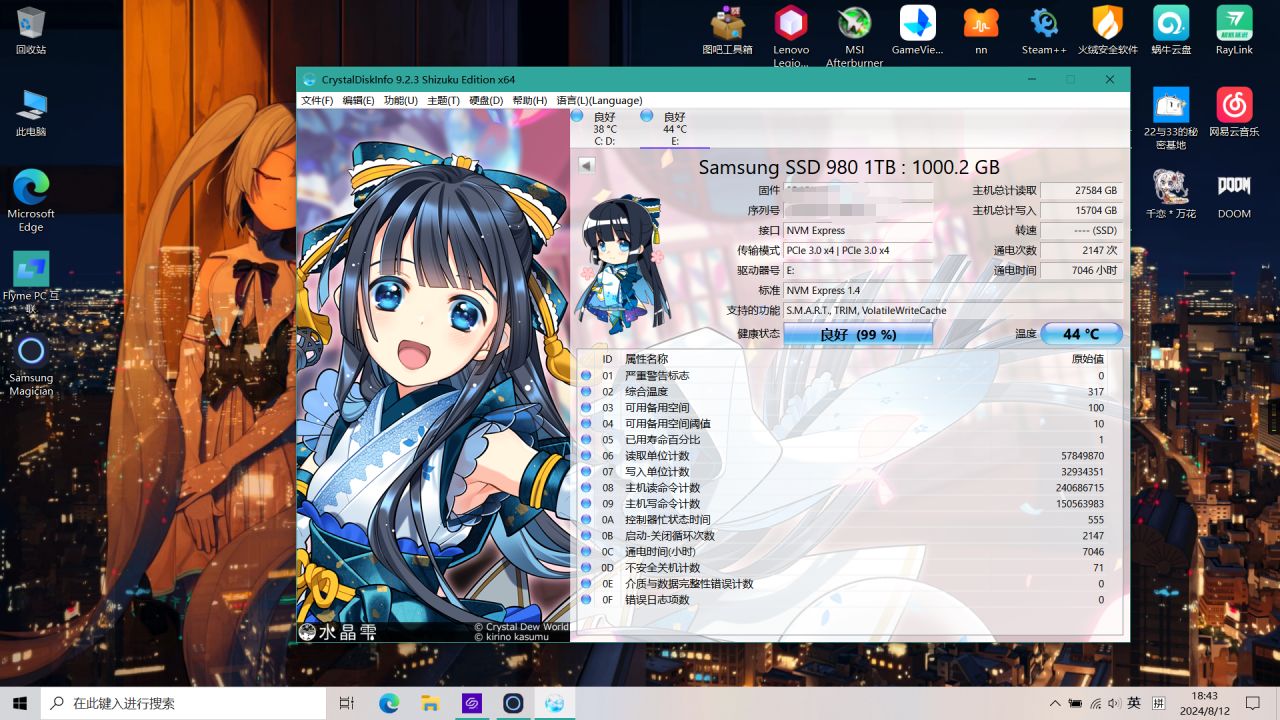The height and width of the screenshot is (720, 1280).
Task: Open the 网易云音乐 desktop shortcut
Action: pyautogui.click(x=1234, y=113)
